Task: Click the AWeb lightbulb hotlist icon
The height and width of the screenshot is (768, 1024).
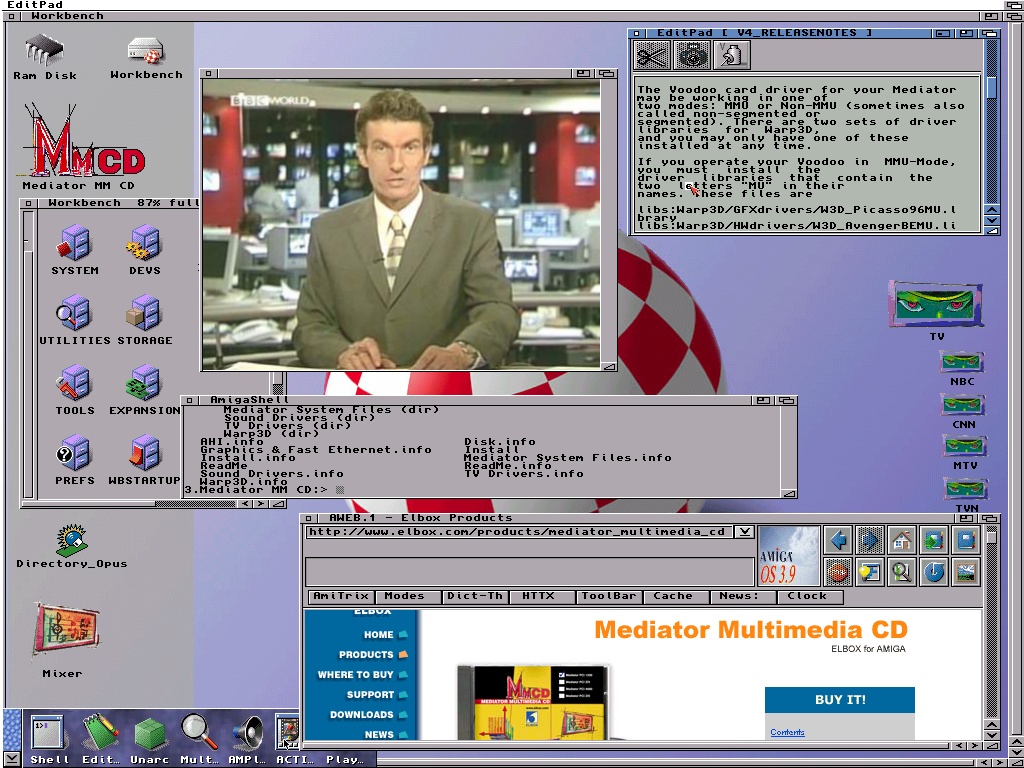Action: (x=870, y=572)
